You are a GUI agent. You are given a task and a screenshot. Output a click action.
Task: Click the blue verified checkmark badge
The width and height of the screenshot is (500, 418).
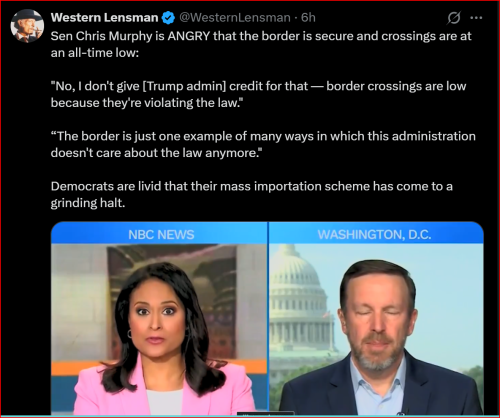(168, 18)
